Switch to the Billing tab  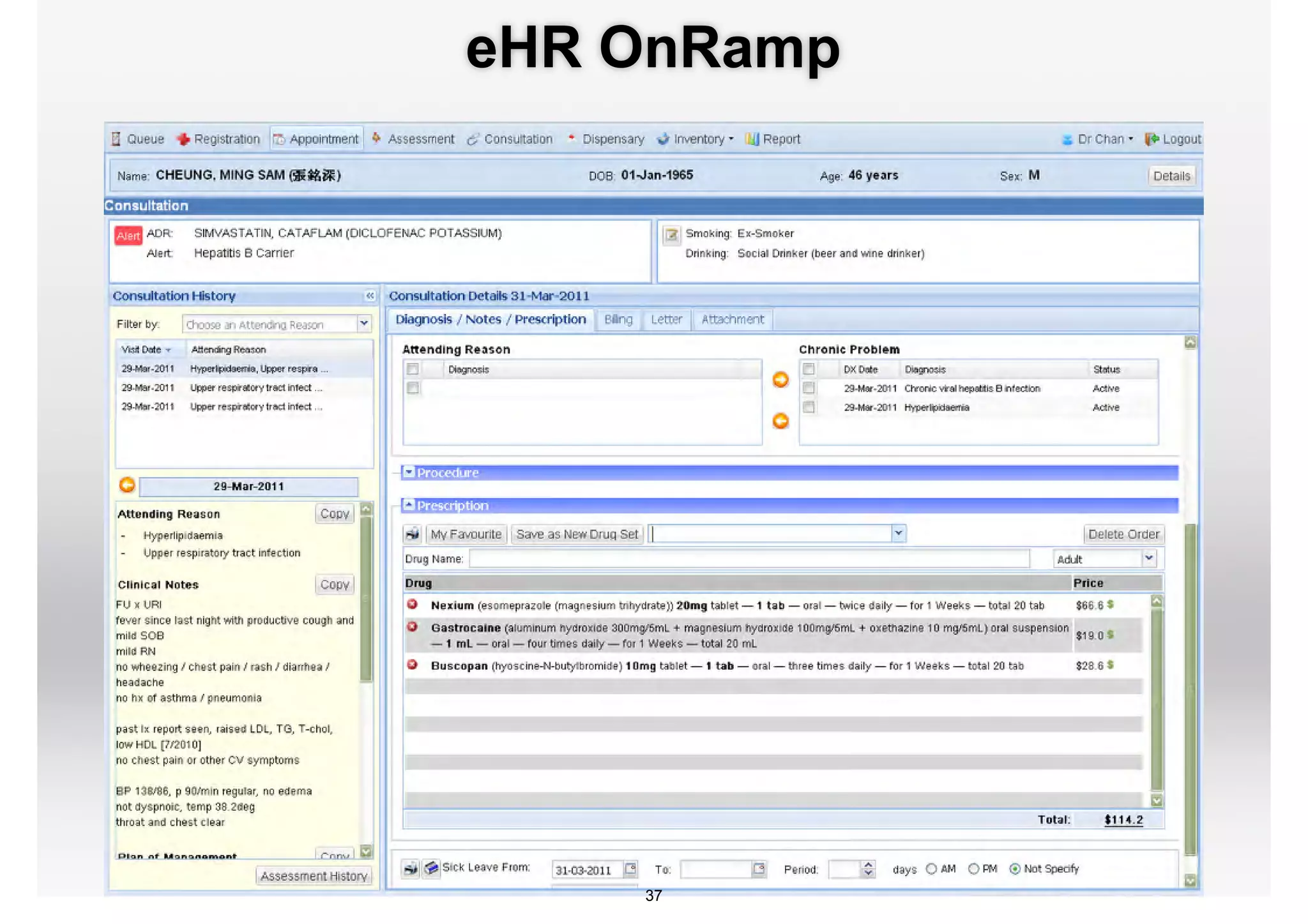click(618, 319)
